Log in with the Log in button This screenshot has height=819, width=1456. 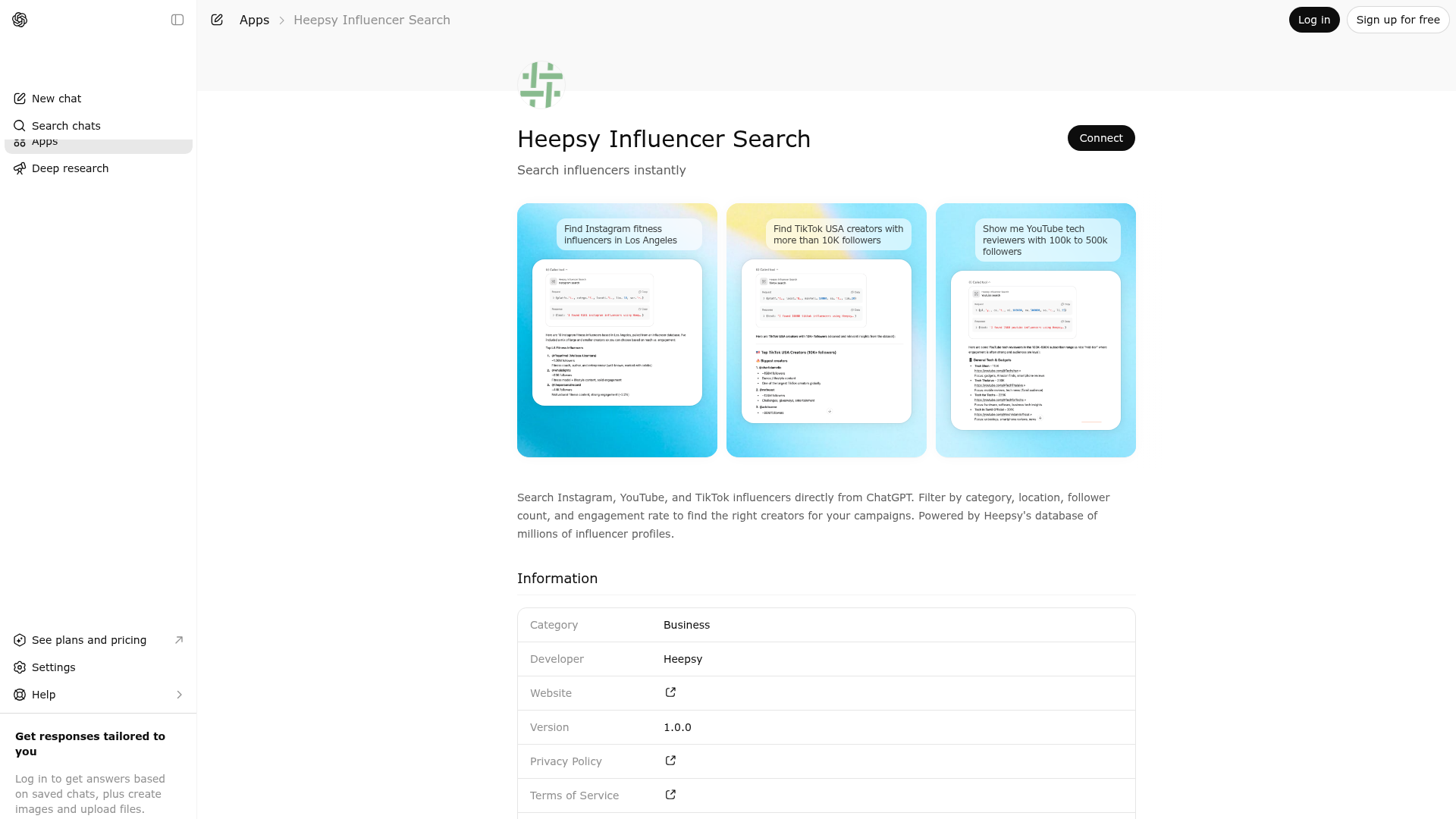[1314, 20]
